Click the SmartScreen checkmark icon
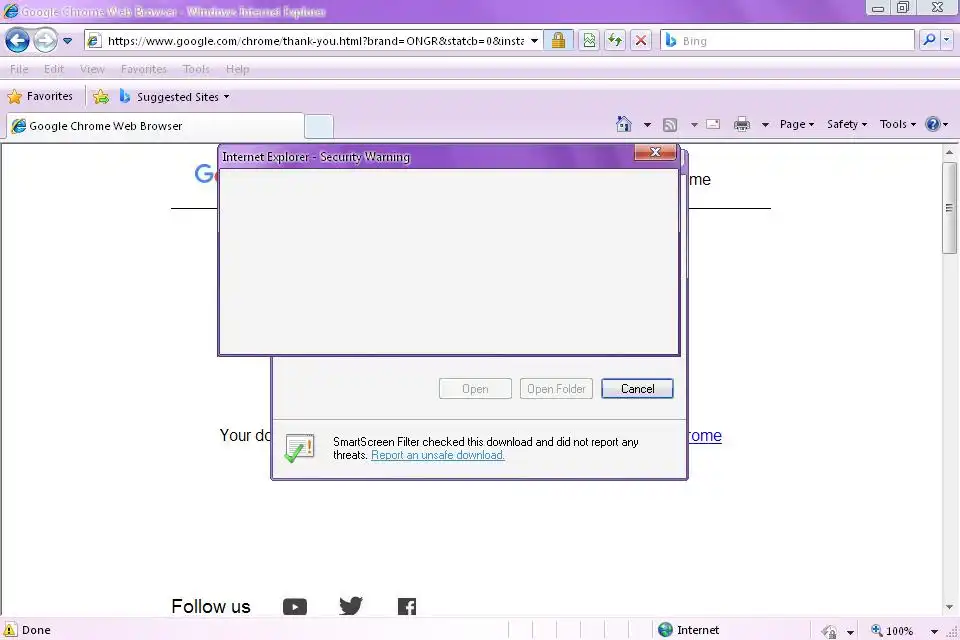The height and width of the screenshot is (640, 960). pos(299,448)
